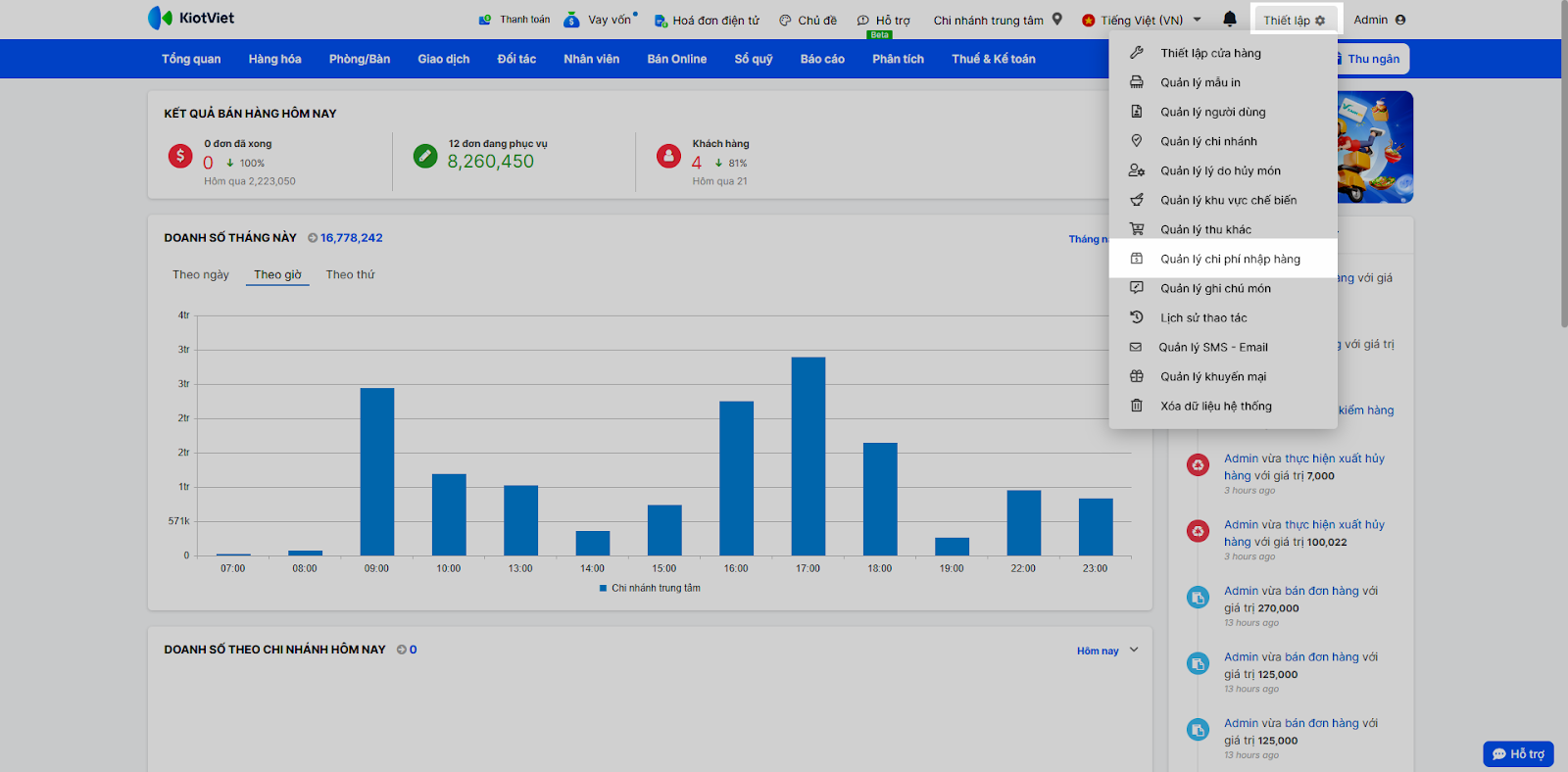1568x772 pixels.
Task: Open the Phân tích menu
Action: (899, 59)
